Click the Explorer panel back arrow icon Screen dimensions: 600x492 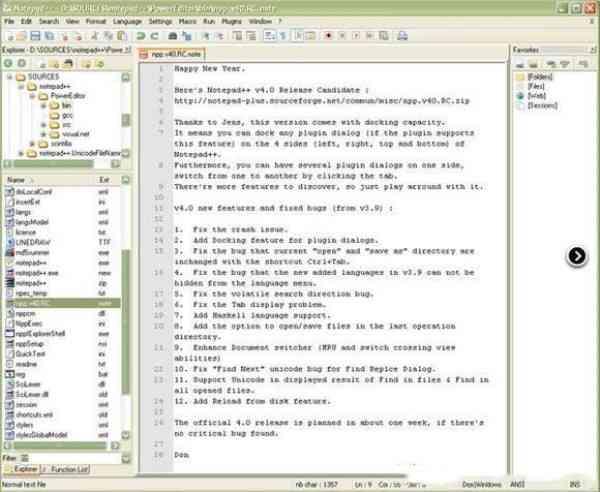[8, 63]
